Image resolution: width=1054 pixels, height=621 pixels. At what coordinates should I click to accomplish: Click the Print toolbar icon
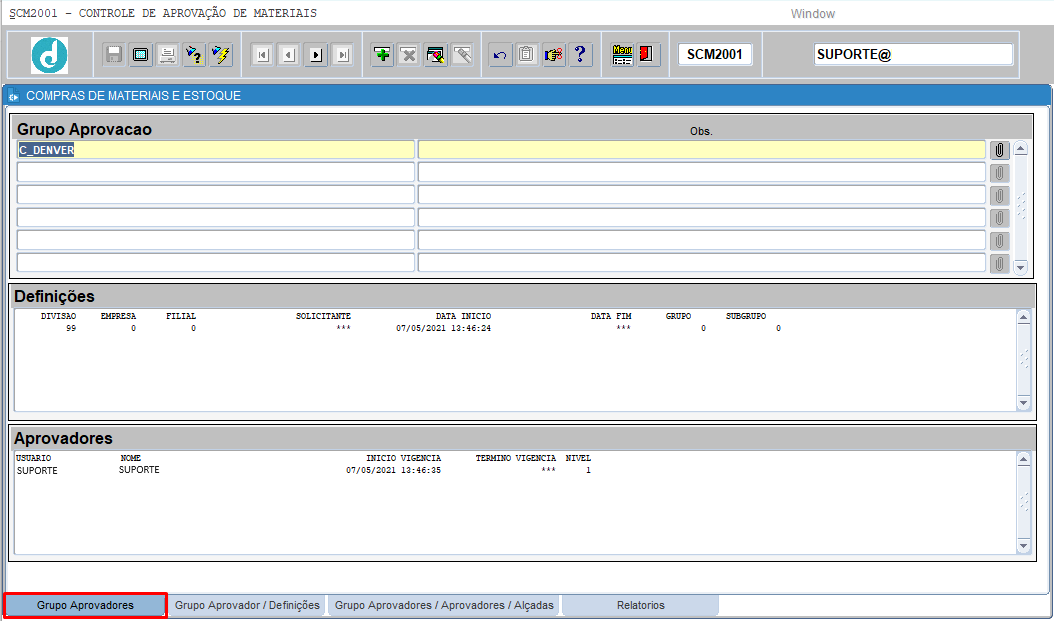tap(167, 54)
